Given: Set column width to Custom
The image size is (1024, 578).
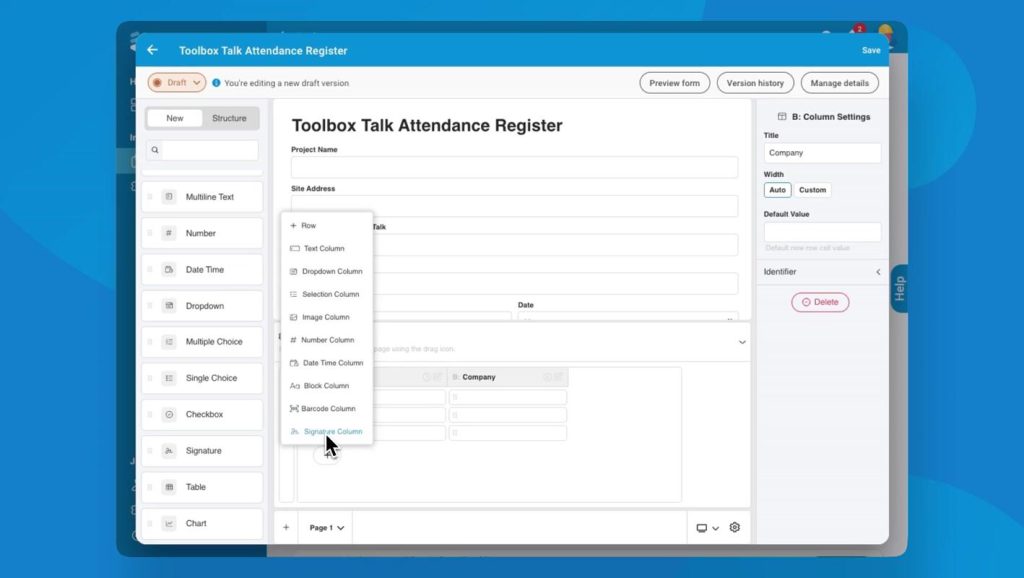Looking at the screenshot, I should tap(812, 190).
